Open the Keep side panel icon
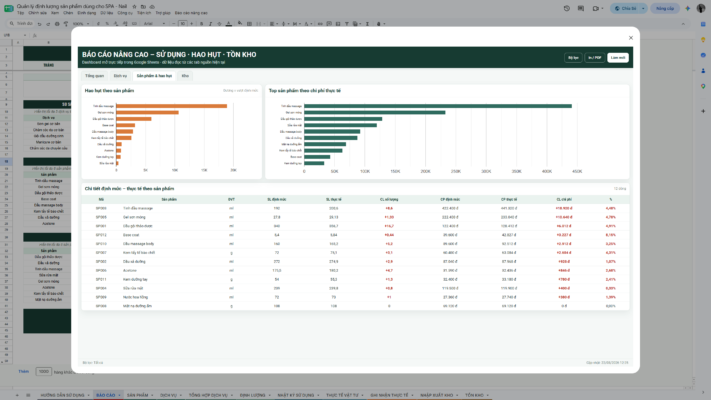 point(703,40)
